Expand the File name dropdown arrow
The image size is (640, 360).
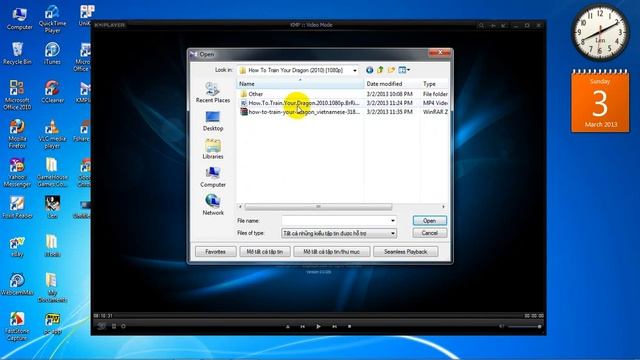[393, 220]
